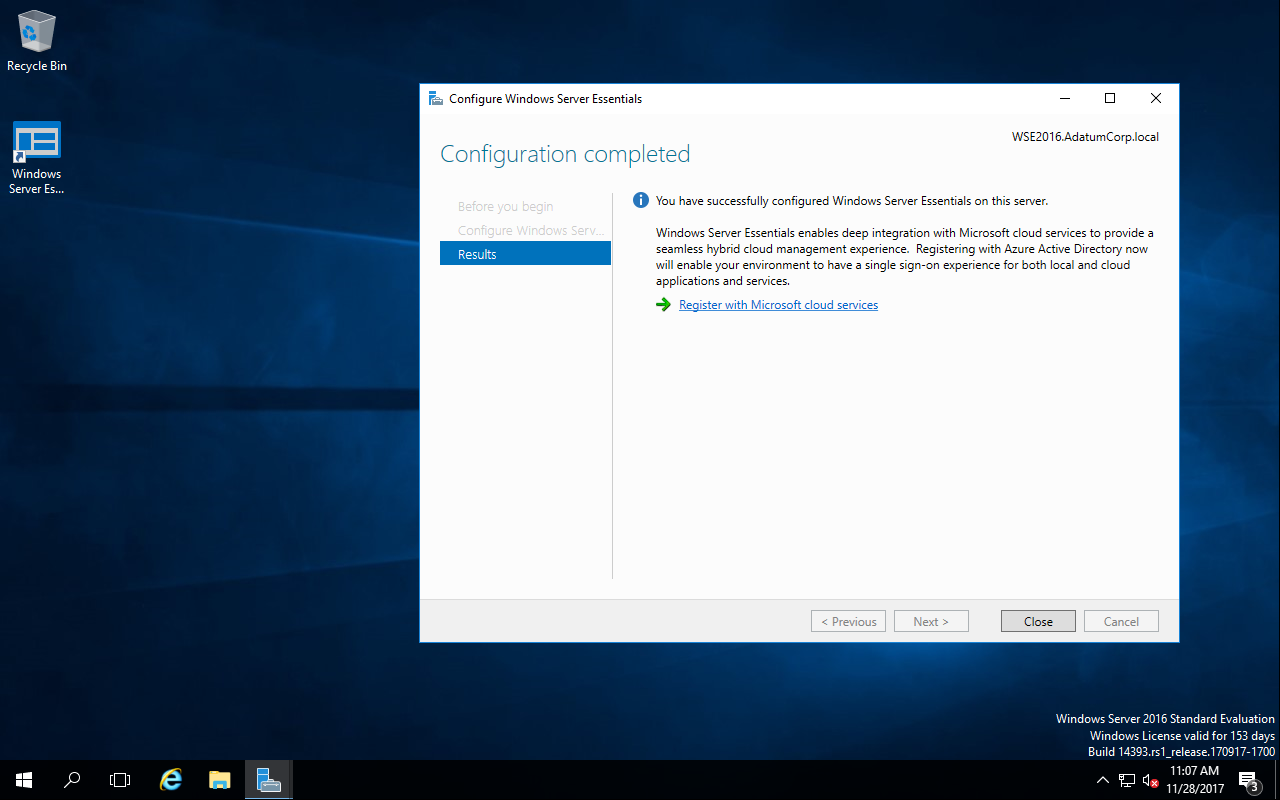Open File Explorer from the taskbar

[220, 780]
